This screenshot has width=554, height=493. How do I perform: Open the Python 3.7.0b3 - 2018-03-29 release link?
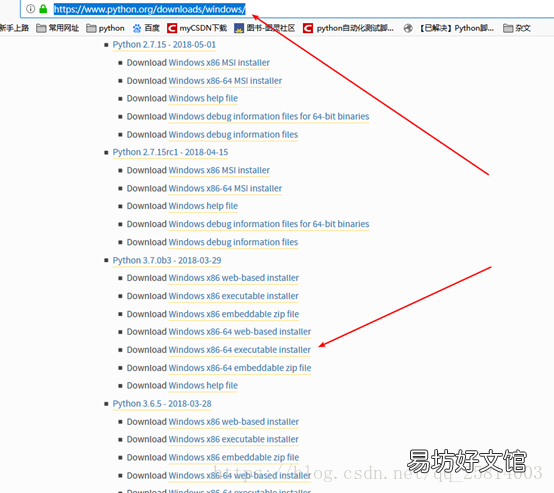[167, 260]
